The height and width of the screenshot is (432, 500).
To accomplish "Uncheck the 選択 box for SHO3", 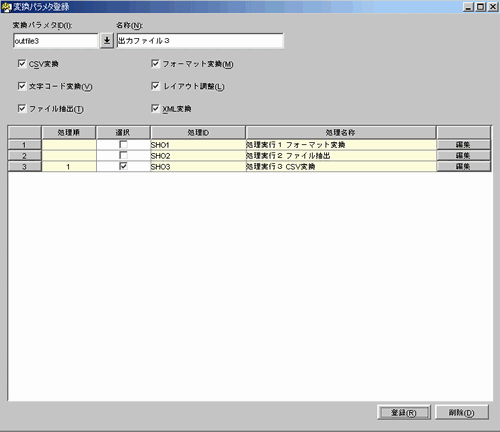I will (123, 166).
